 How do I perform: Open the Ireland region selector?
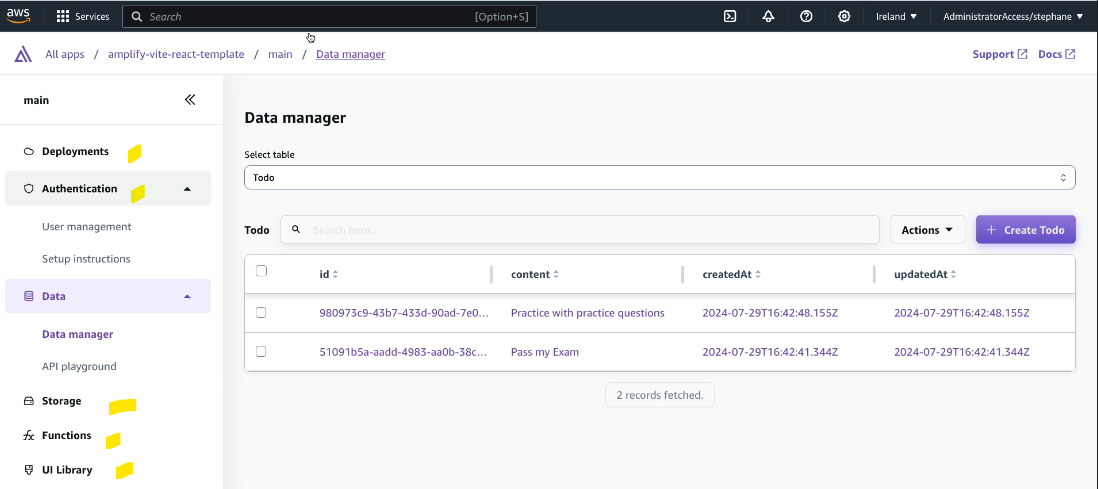pyautogui.click(x=896, y=16)
